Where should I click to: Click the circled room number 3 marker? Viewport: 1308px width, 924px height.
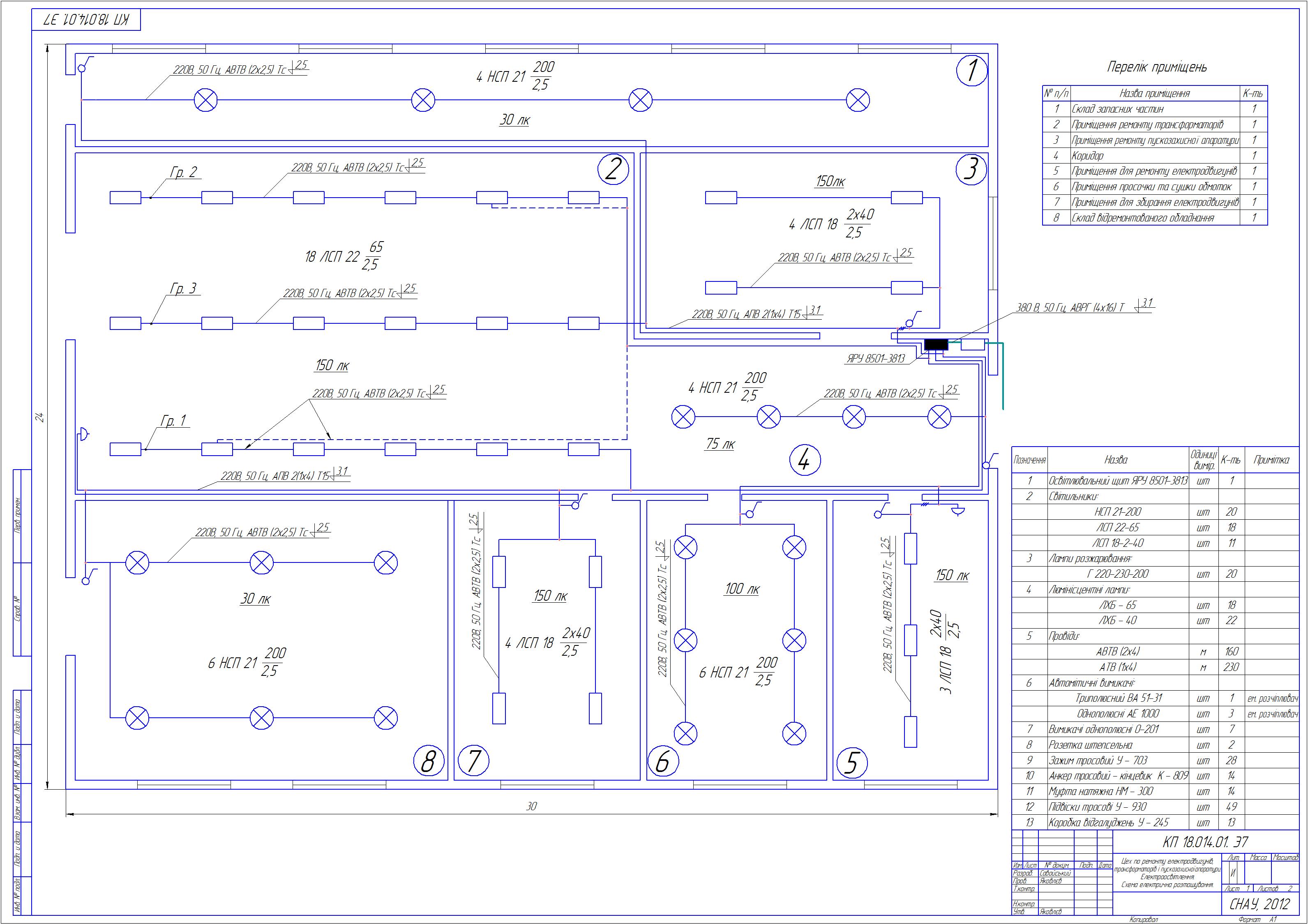click(971, 169)
